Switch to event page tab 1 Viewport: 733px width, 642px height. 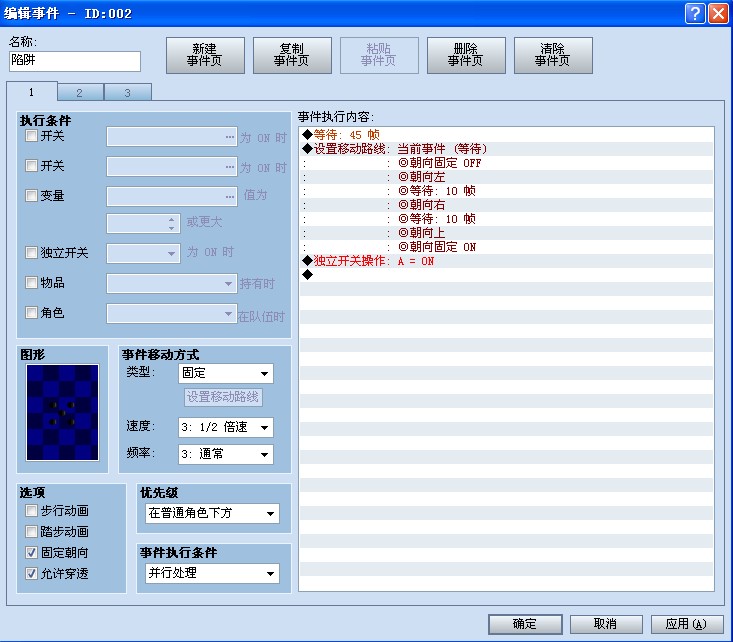(32, 92)
